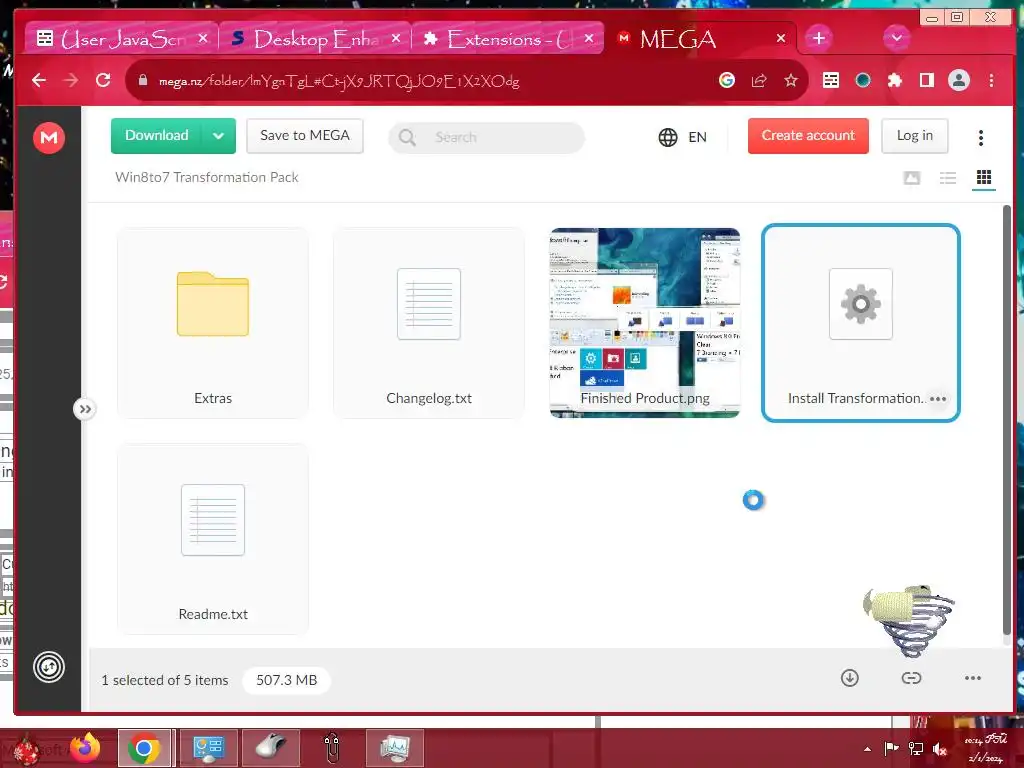Show hidden system tray icons
The width and height of the screenshot is (1024, 768).
pyautogui.click(x=867, y=749)
